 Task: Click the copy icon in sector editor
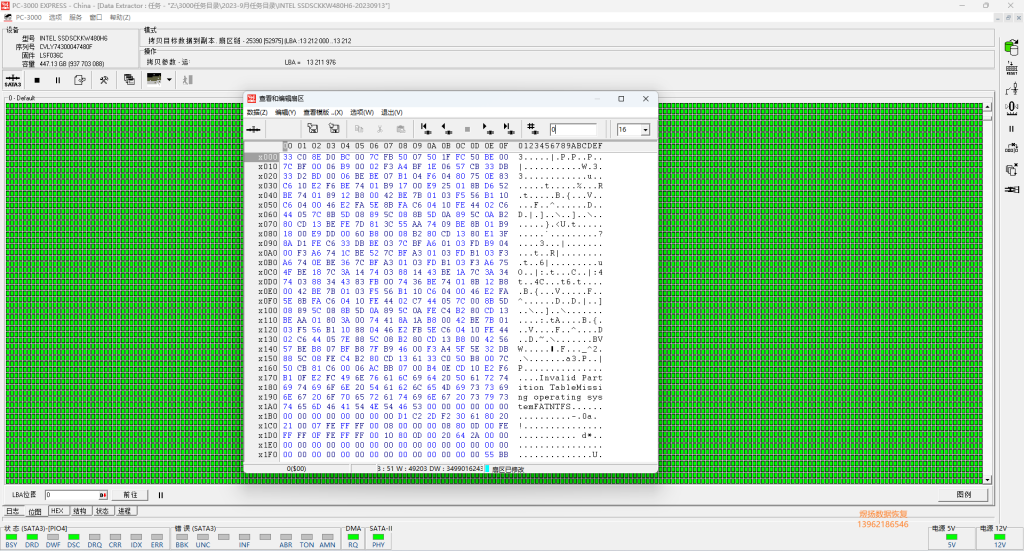359,129
